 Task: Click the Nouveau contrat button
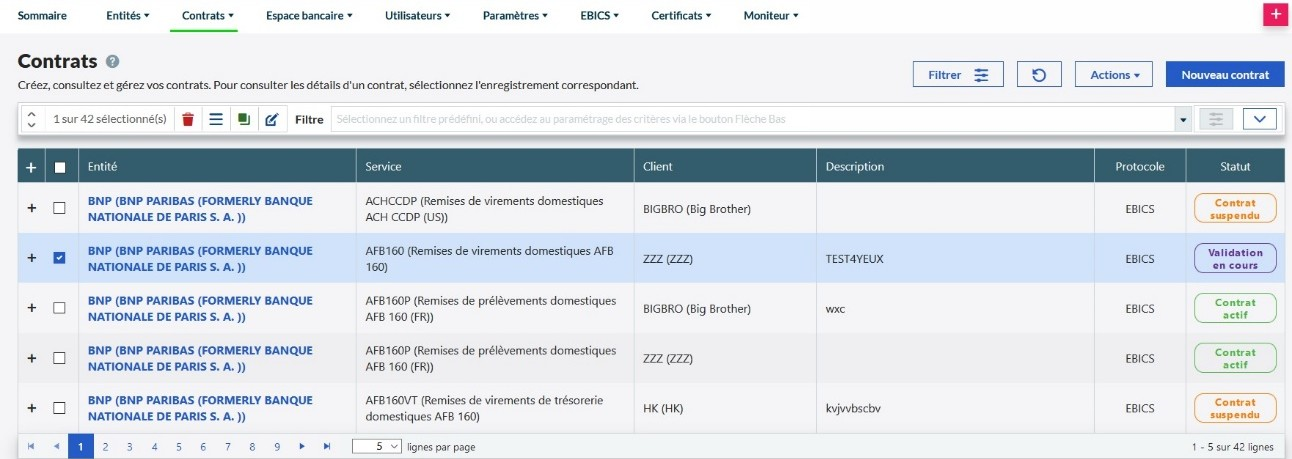(x=1225, y=75)
